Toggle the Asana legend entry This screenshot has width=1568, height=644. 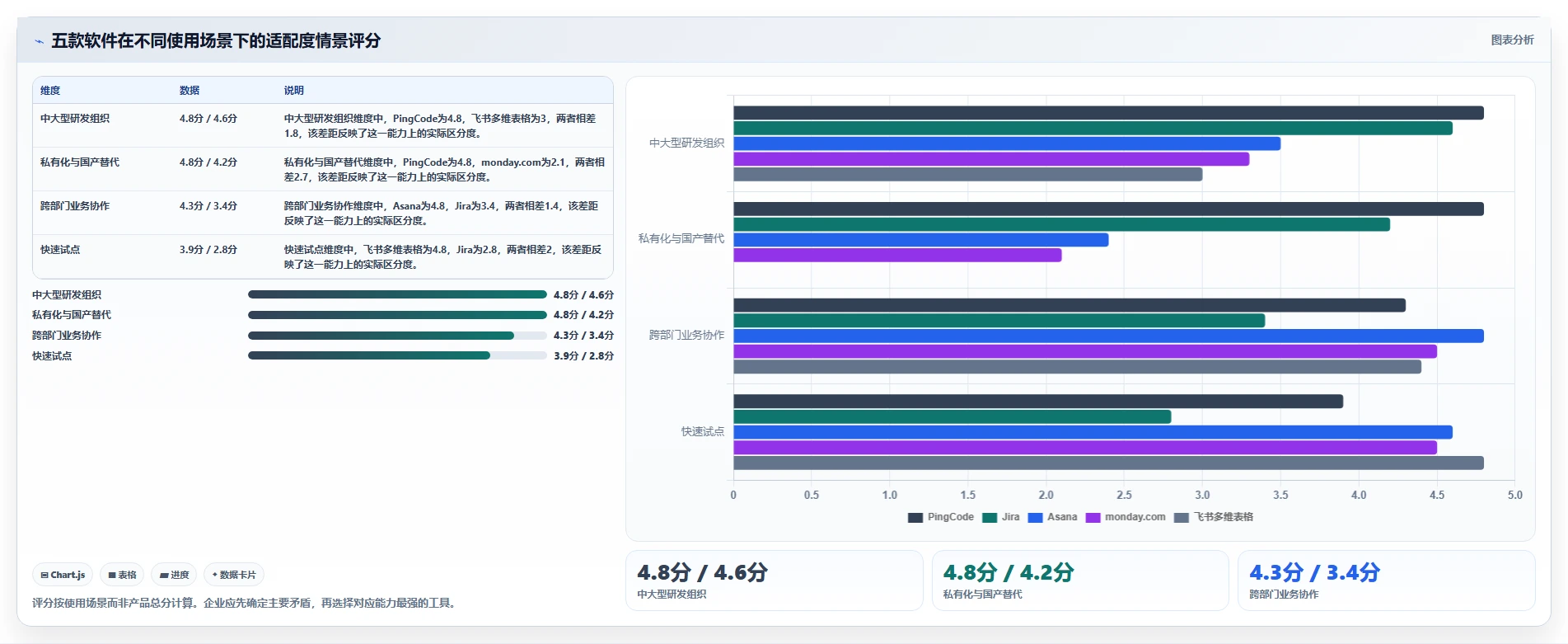(x=1052, y=517)
